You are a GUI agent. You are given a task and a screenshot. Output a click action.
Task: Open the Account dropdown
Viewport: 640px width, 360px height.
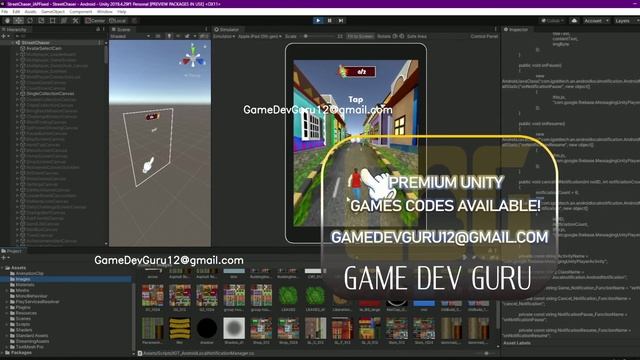click(x=596, y=20)
